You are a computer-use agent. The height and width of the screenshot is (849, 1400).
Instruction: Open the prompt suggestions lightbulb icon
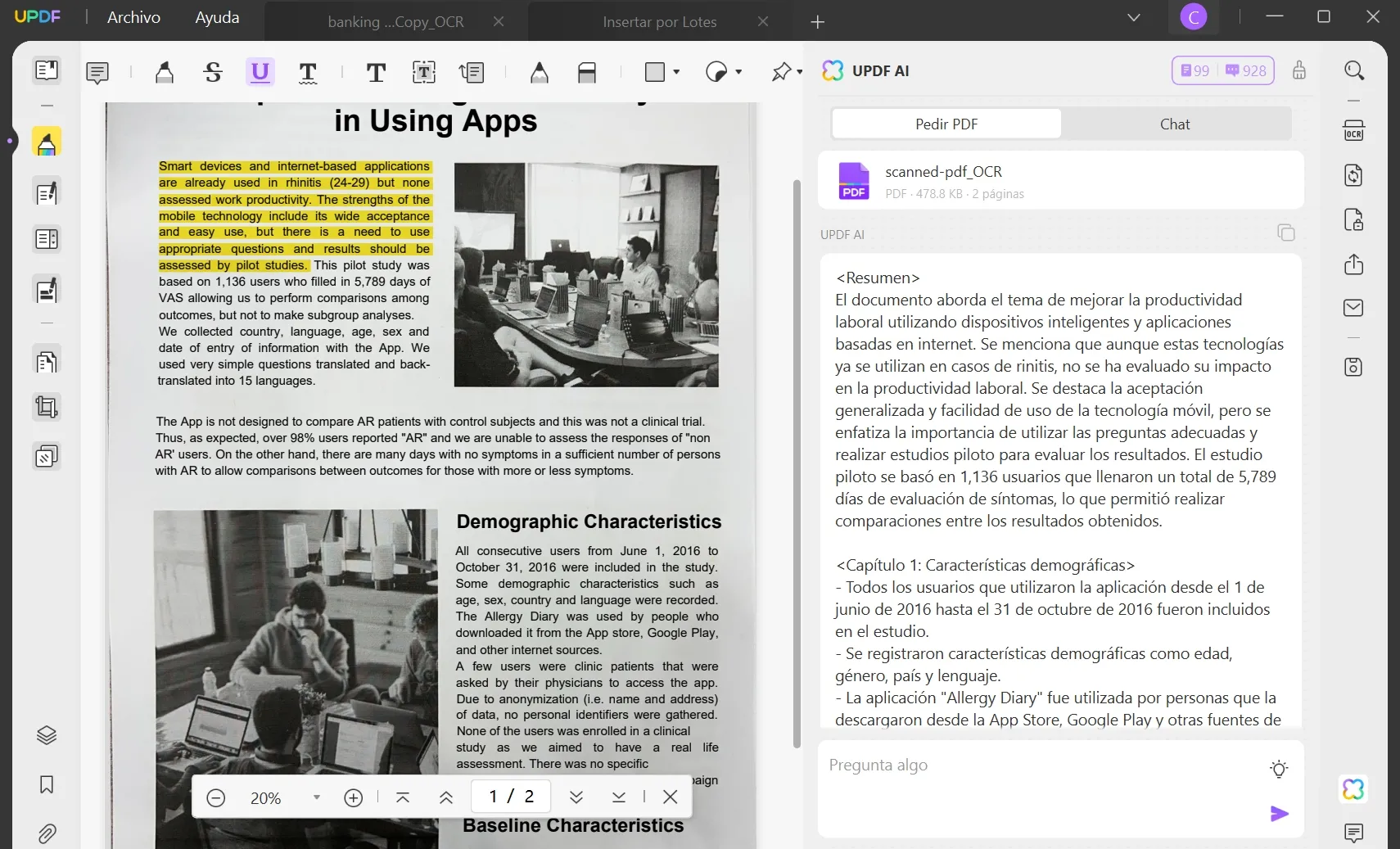tap(1279, 770)
